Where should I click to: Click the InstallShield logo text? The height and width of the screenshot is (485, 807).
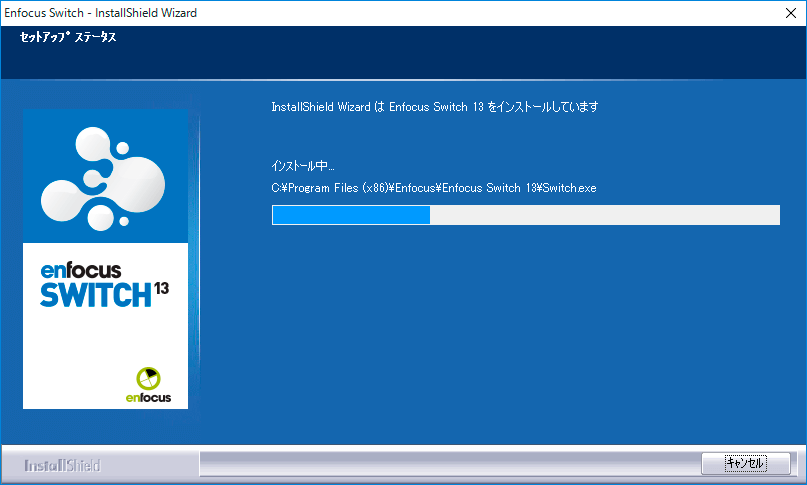62,465
